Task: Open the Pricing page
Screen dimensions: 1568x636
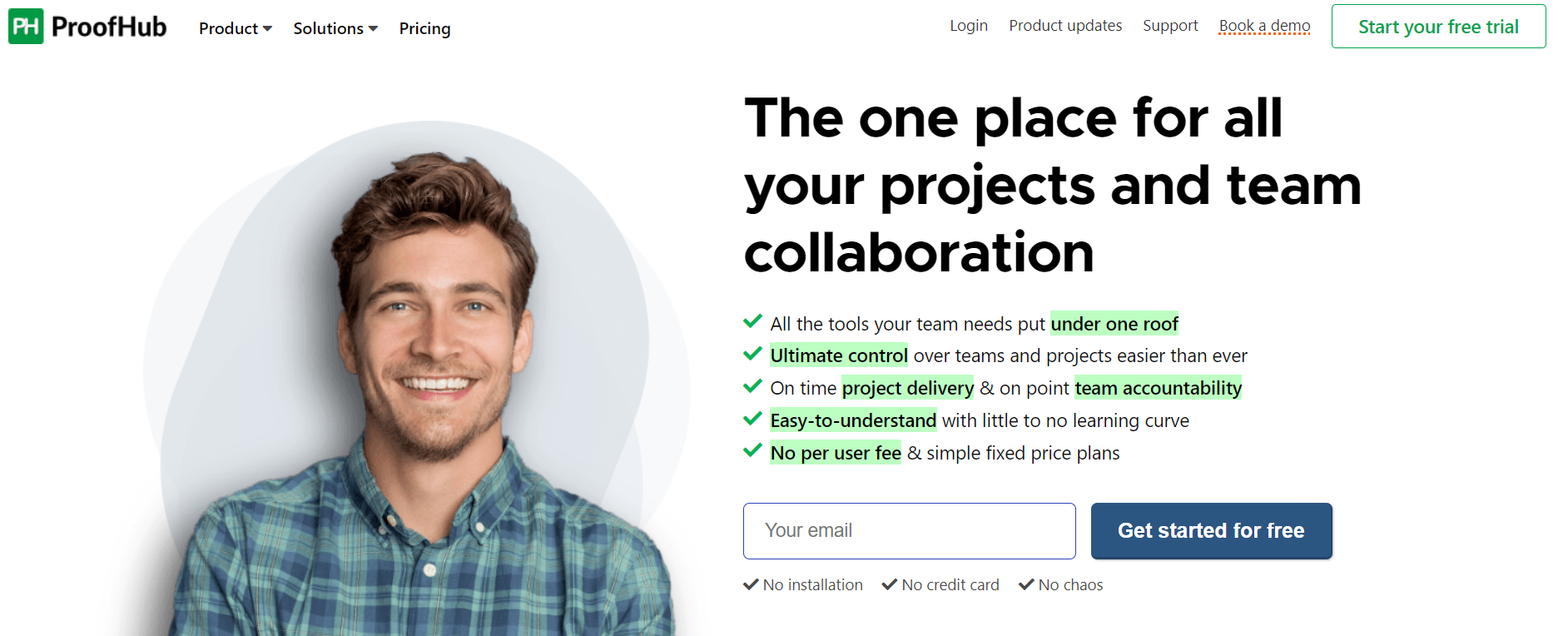Action: click(424, 28)
